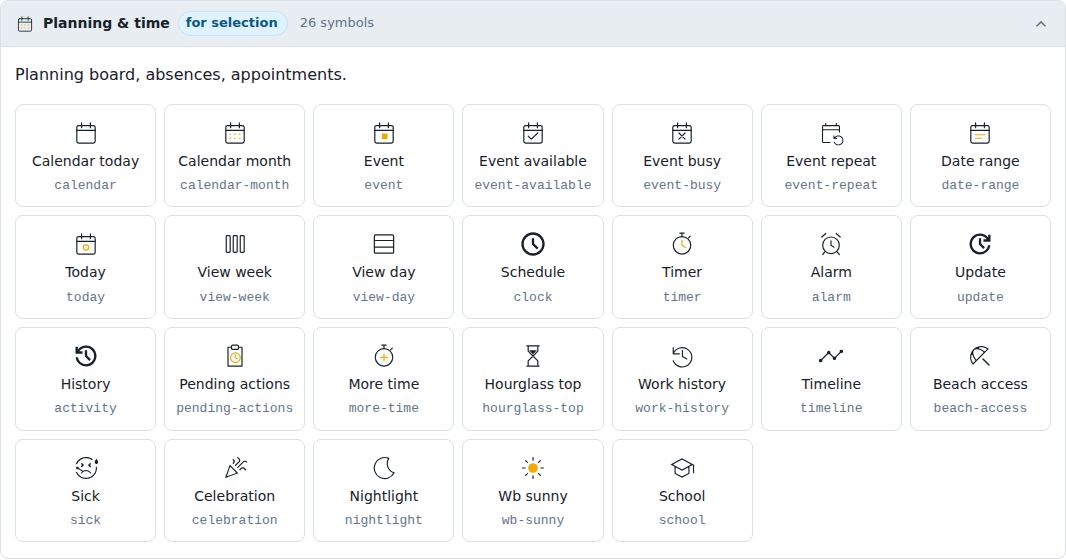Image resolution: width=1066 pixels, height=560 pixels.
Task: Select the Alarm icon card
Action: 831,267
